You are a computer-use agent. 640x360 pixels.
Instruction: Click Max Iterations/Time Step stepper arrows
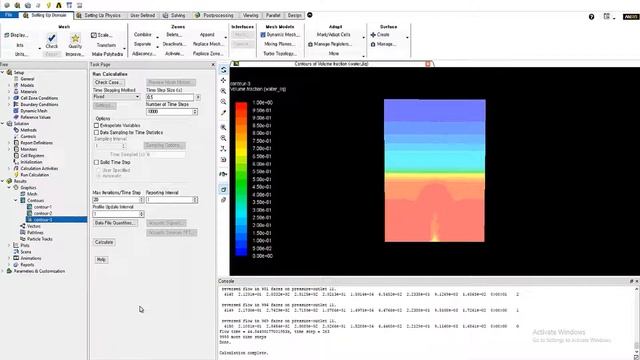(x=142, y=200)
